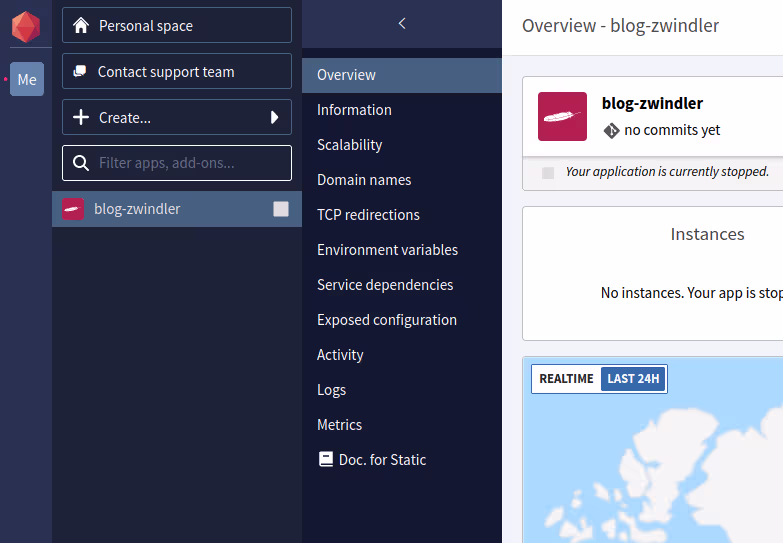Expand the Create menu arrow
This screenshot has height=543, width=783.
coord(274,118)
